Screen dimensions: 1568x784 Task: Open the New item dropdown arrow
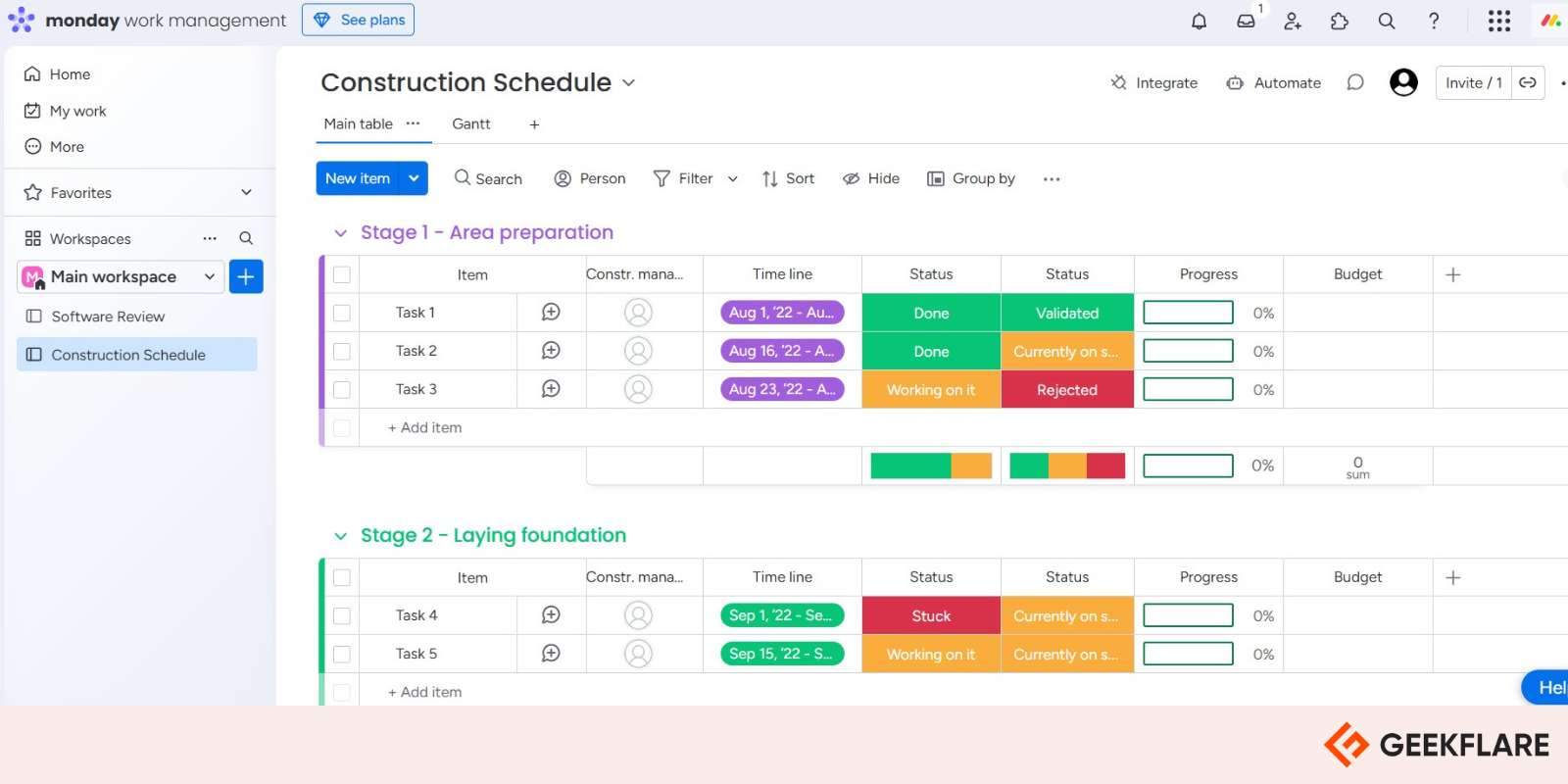(414, 178)
